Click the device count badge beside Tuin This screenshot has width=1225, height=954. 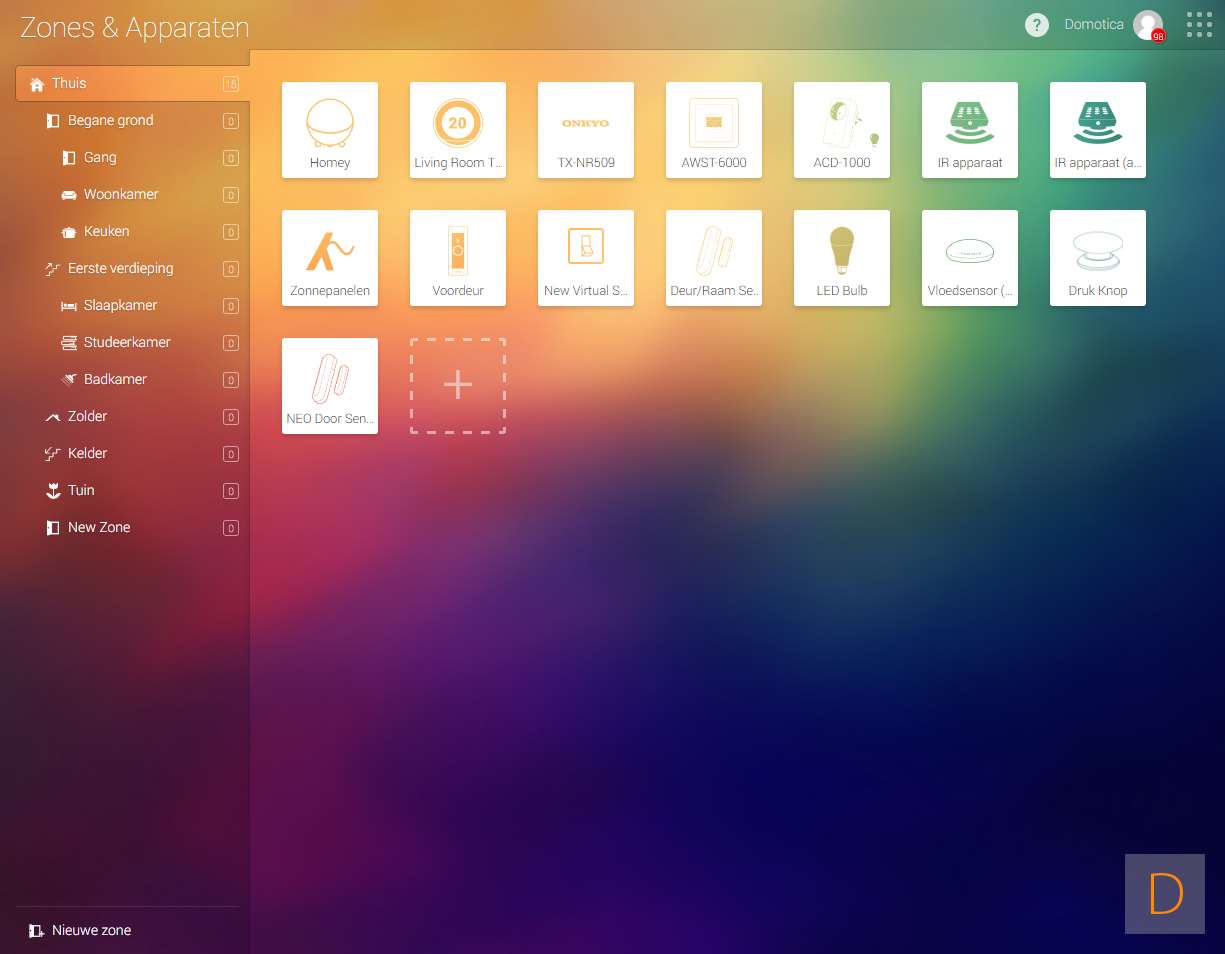(x=231, y=491)
